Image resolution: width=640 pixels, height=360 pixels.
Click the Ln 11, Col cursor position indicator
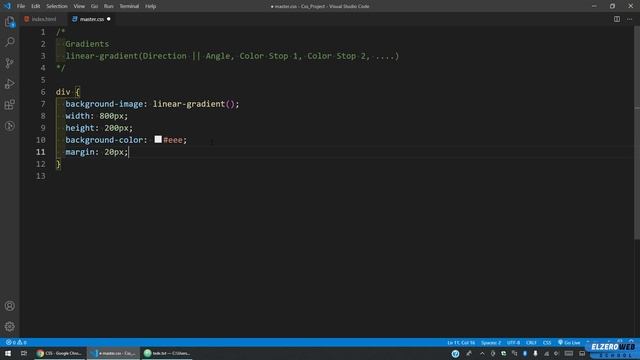(x=461, y=342)
